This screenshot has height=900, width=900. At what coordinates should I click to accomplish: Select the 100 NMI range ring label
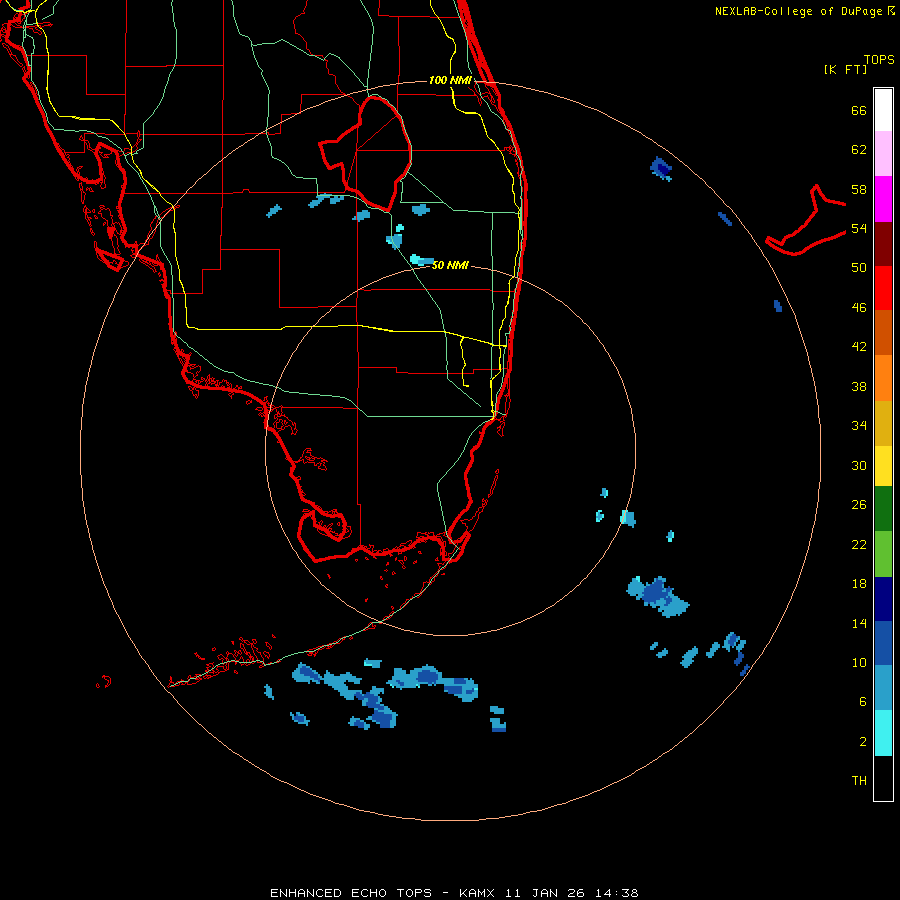coord(450,80)
